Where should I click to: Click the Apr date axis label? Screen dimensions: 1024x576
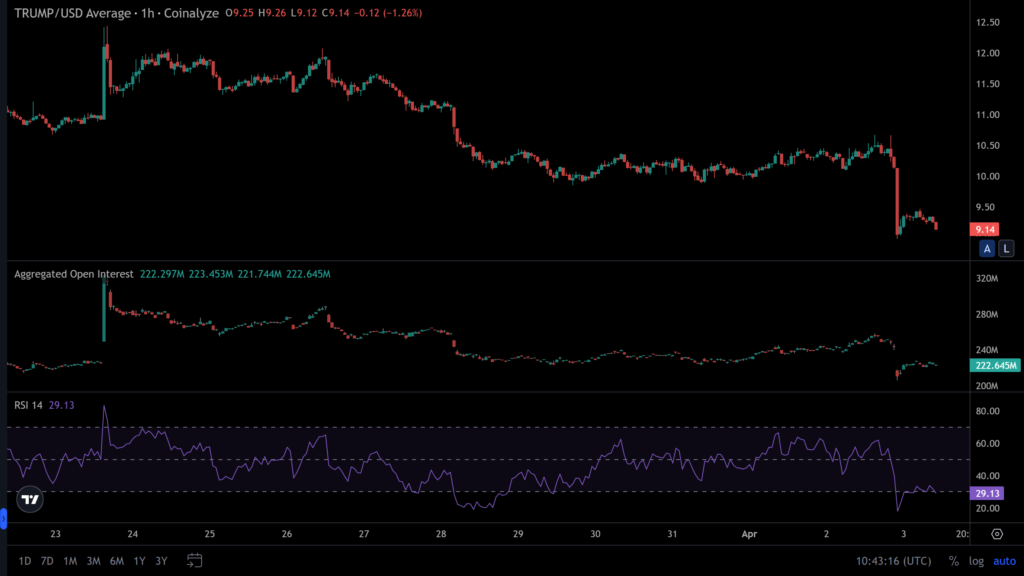[x=749, y=534]
